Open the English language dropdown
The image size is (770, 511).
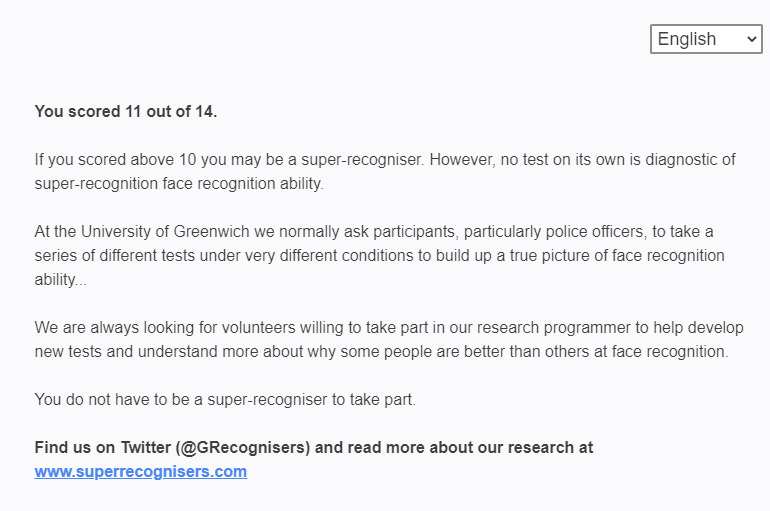click(706, 39)
